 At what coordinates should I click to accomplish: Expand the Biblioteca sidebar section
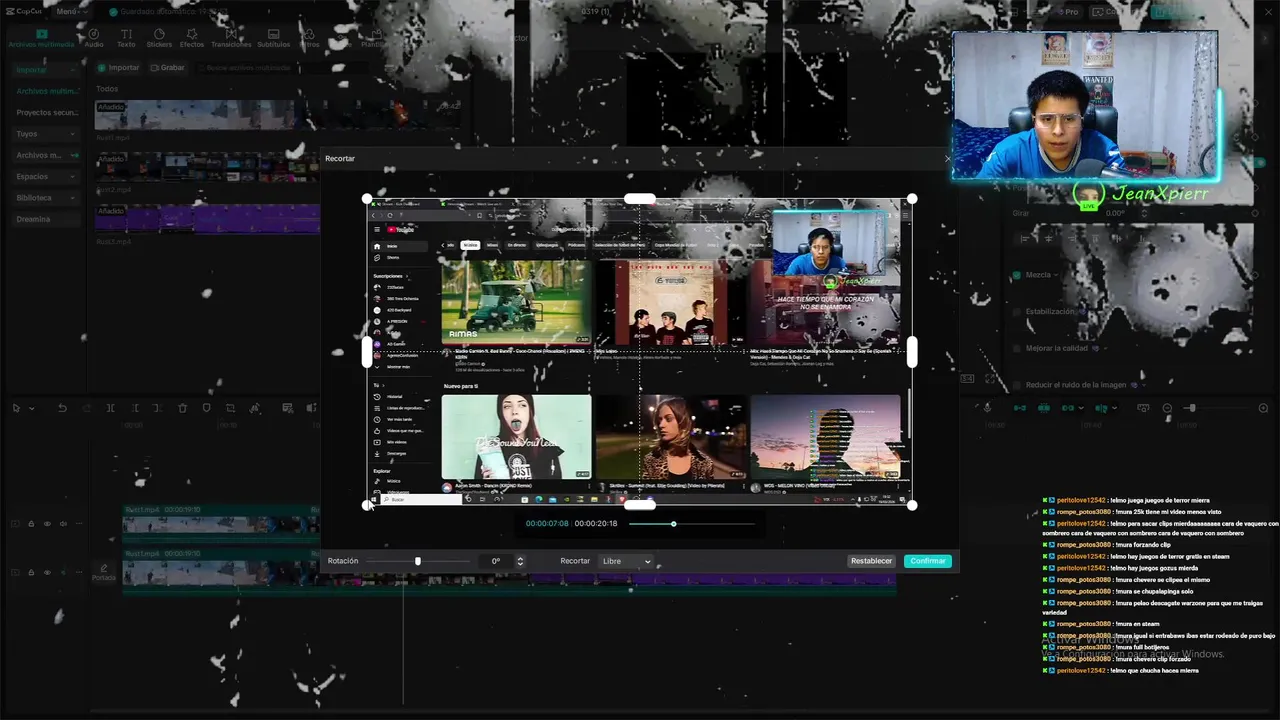click(46, 198)
